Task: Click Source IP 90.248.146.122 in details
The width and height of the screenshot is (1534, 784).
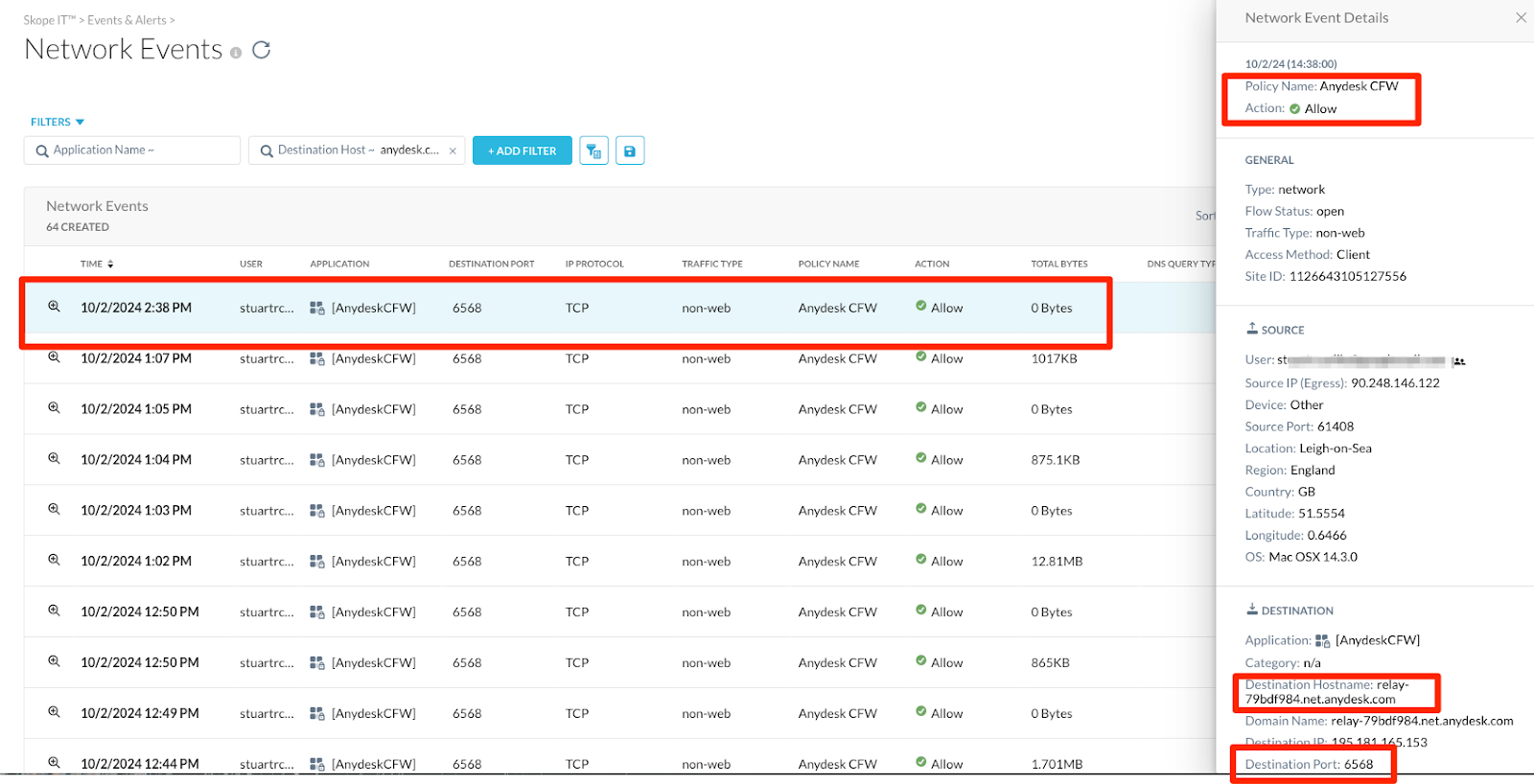Action: pyautogui.click(x=1395, y=383)
